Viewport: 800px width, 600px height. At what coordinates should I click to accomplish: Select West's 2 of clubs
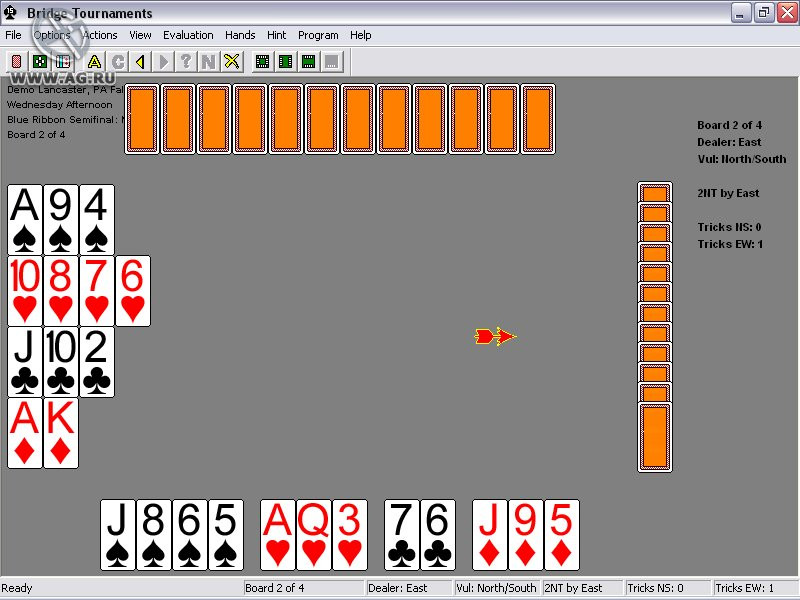coord(97,362)
